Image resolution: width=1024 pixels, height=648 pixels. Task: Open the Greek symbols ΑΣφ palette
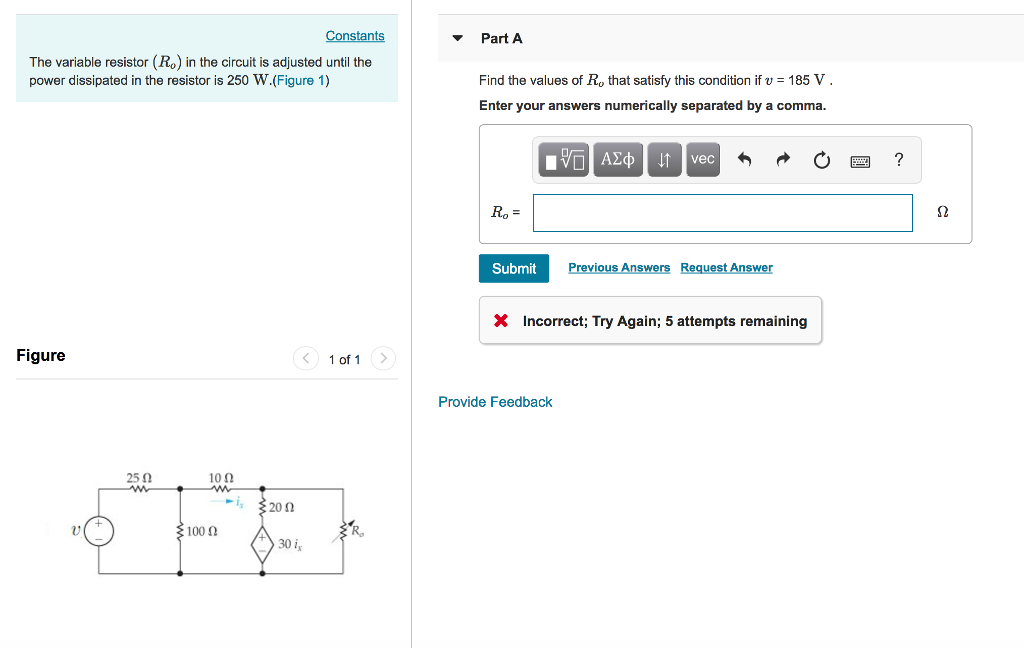(617, 159)
